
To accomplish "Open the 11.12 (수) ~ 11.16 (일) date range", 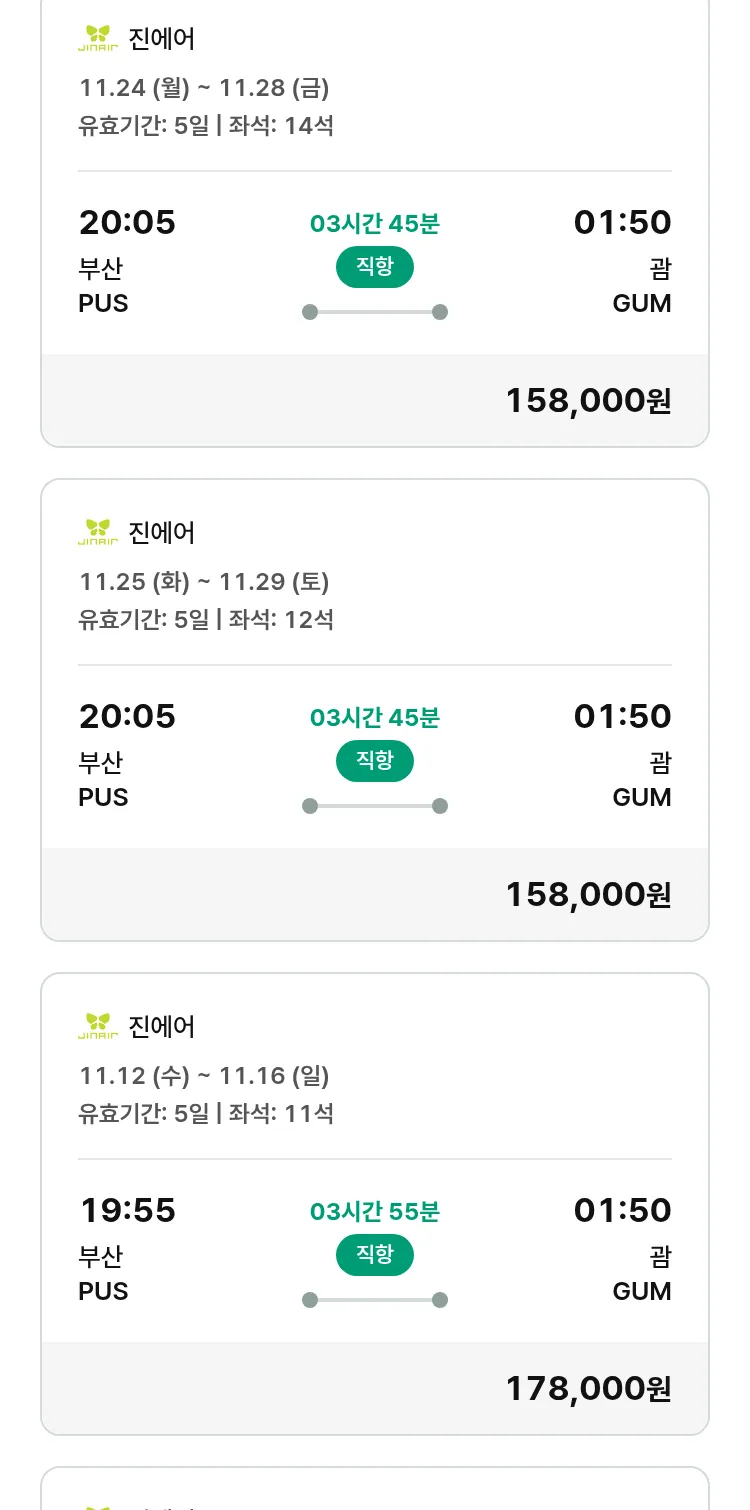I will 204,1076.
